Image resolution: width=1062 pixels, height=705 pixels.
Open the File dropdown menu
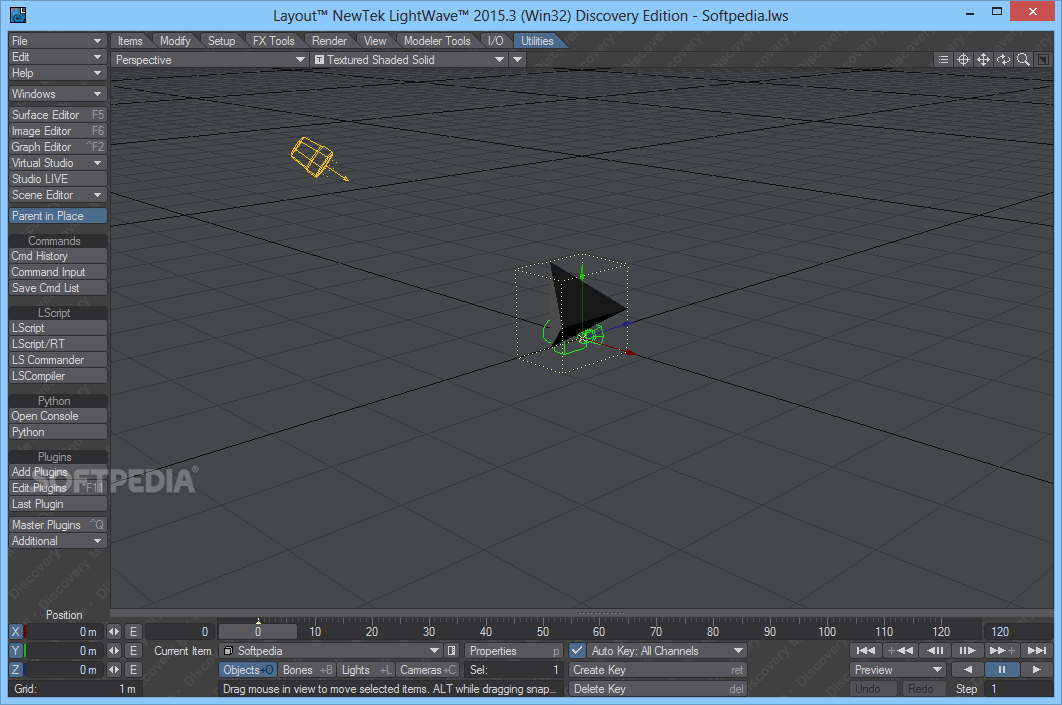58,41
